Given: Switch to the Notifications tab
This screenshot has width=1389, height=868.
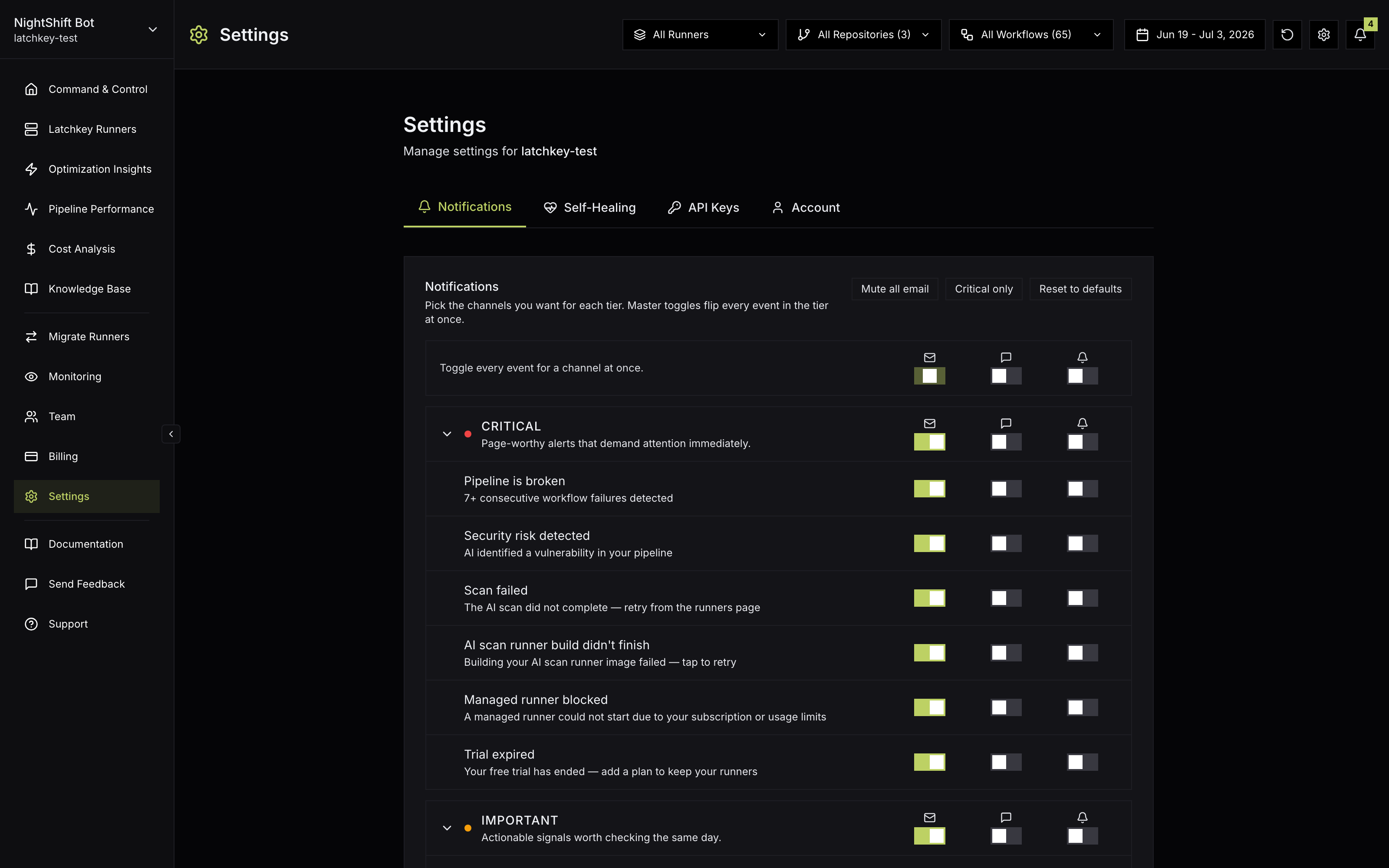Looking at the screenshot, I should [x=464, y=207].
